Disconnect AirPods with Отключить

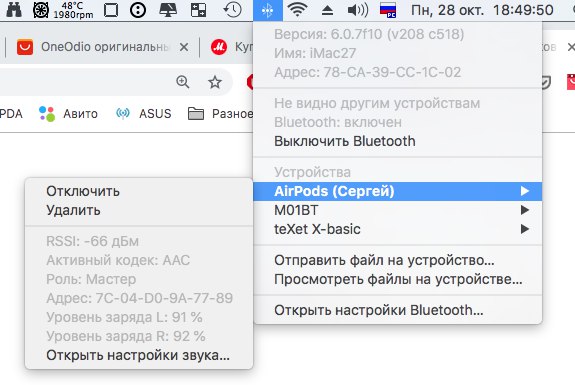point(139,191)
